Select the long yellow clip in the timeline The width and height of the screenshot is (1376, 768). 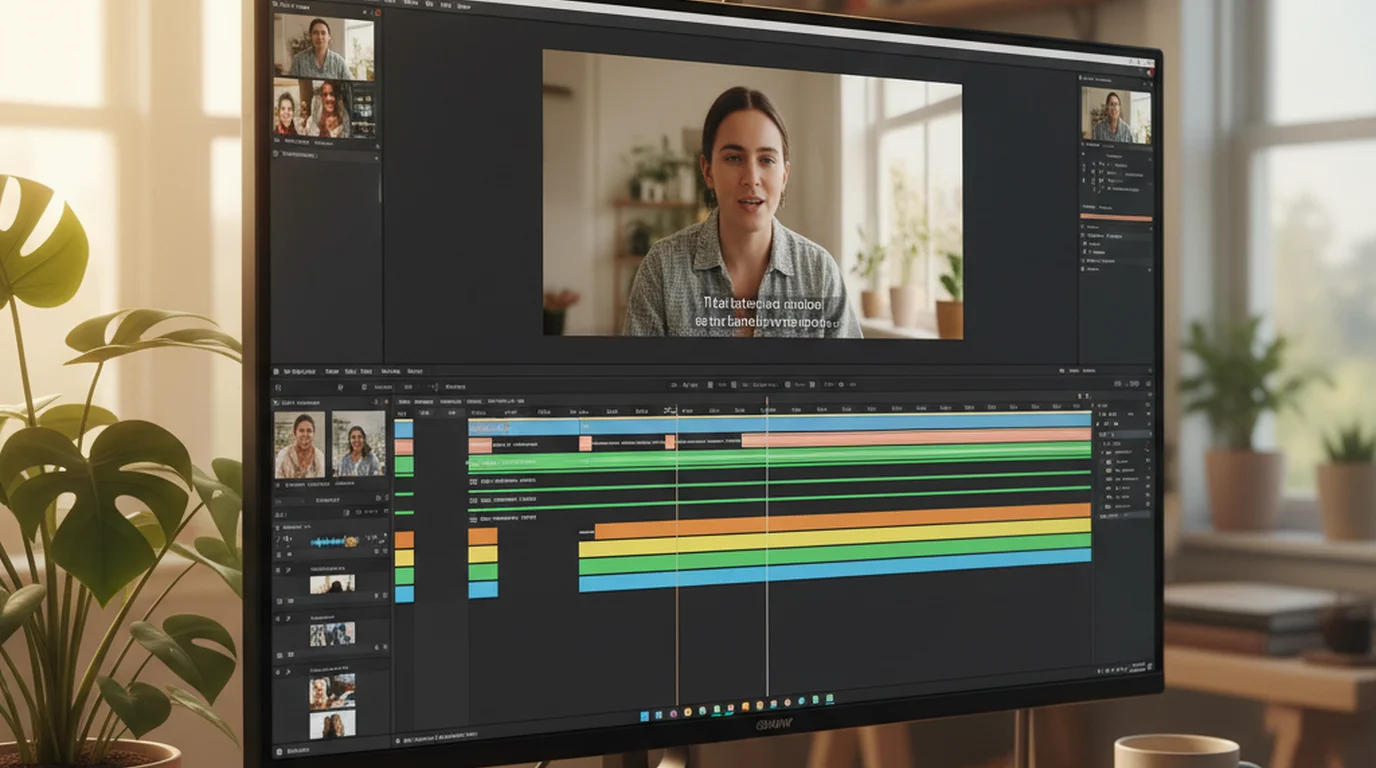pos(834,538)
